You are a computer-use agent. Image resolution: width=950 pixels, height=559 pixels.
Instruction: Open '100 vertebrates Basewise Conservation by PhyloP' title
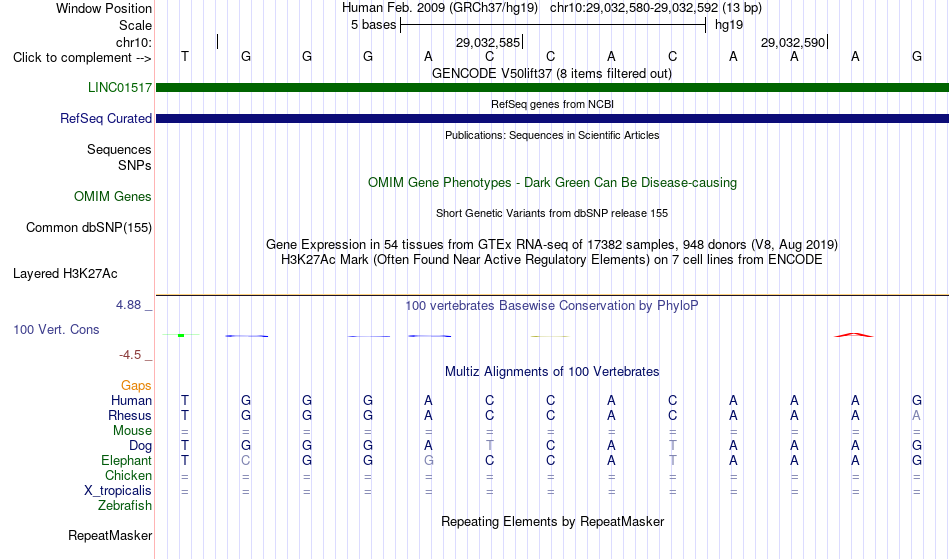(x=551, y=305)
